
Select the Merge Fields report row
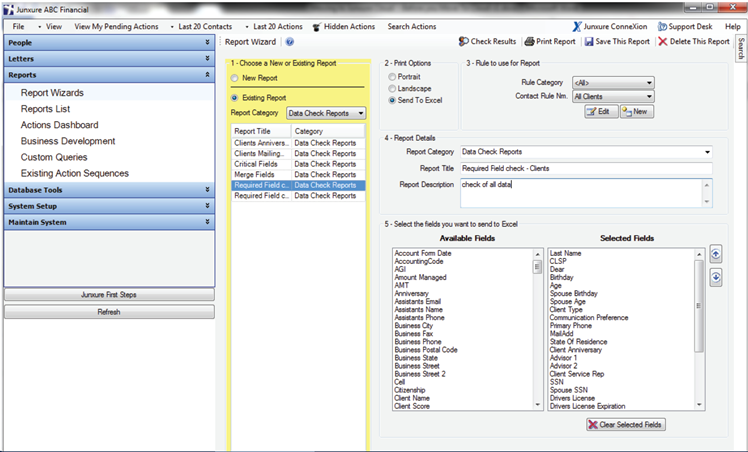click(298, 175)
